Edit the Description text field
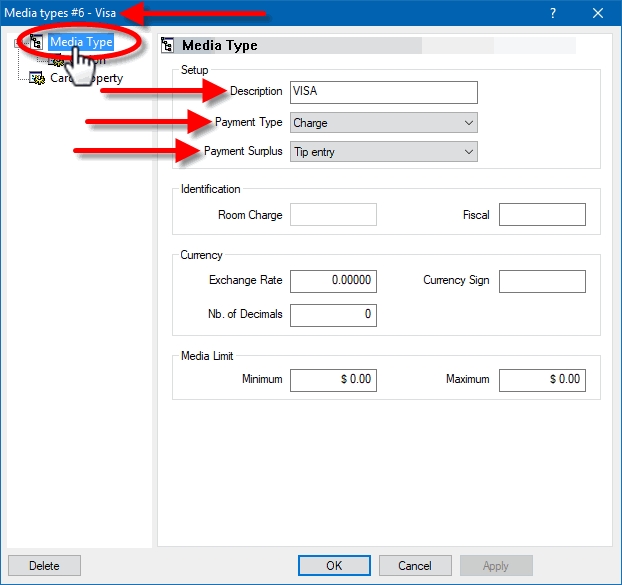 tap(383, 92)
